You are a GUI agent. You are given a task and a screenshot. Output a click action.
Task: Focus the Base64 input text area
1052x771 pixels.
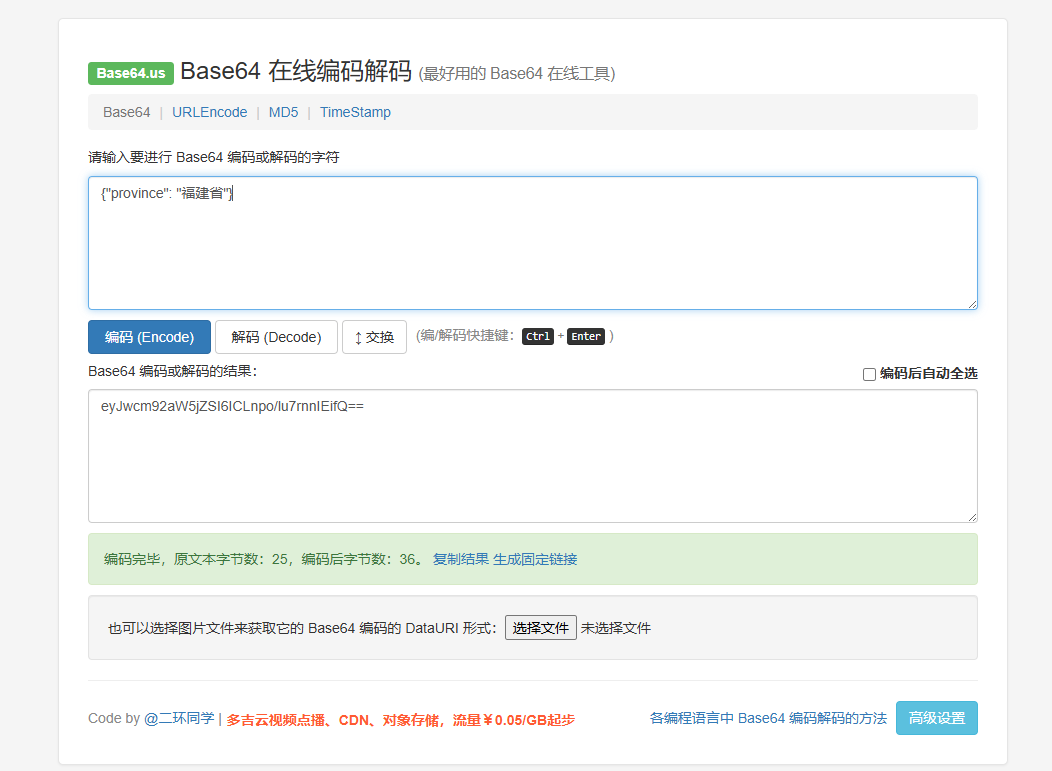point(533,243)
